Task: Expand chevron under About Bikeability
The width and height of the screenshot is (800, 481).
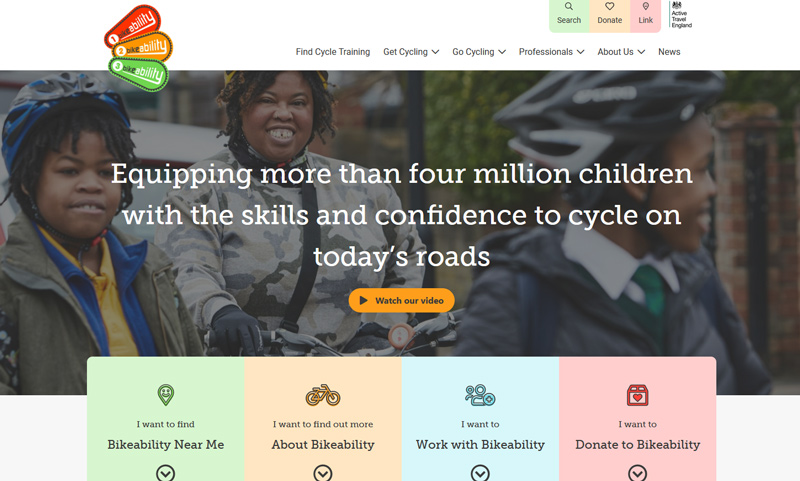Action: pos(322,473)
